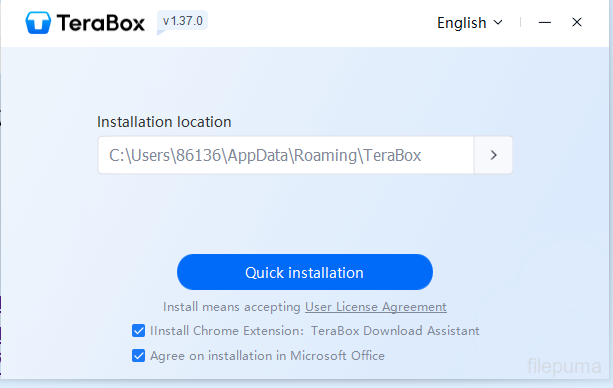Minimize the TeraBox installer window
Viewport: 613px width, 388px height.
click(x=545, y=23)
